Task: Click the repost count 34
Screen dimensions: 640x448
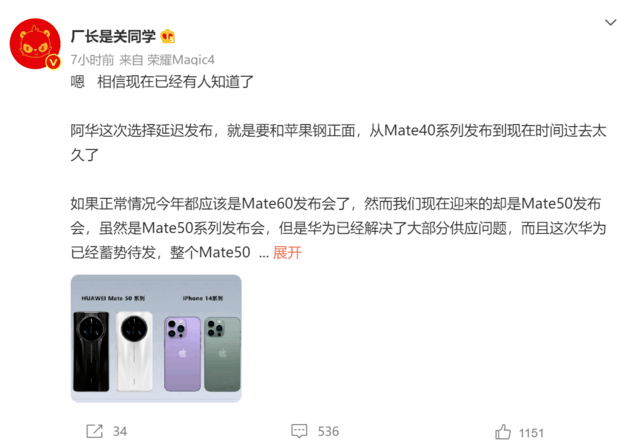Action: coord(120,432)
